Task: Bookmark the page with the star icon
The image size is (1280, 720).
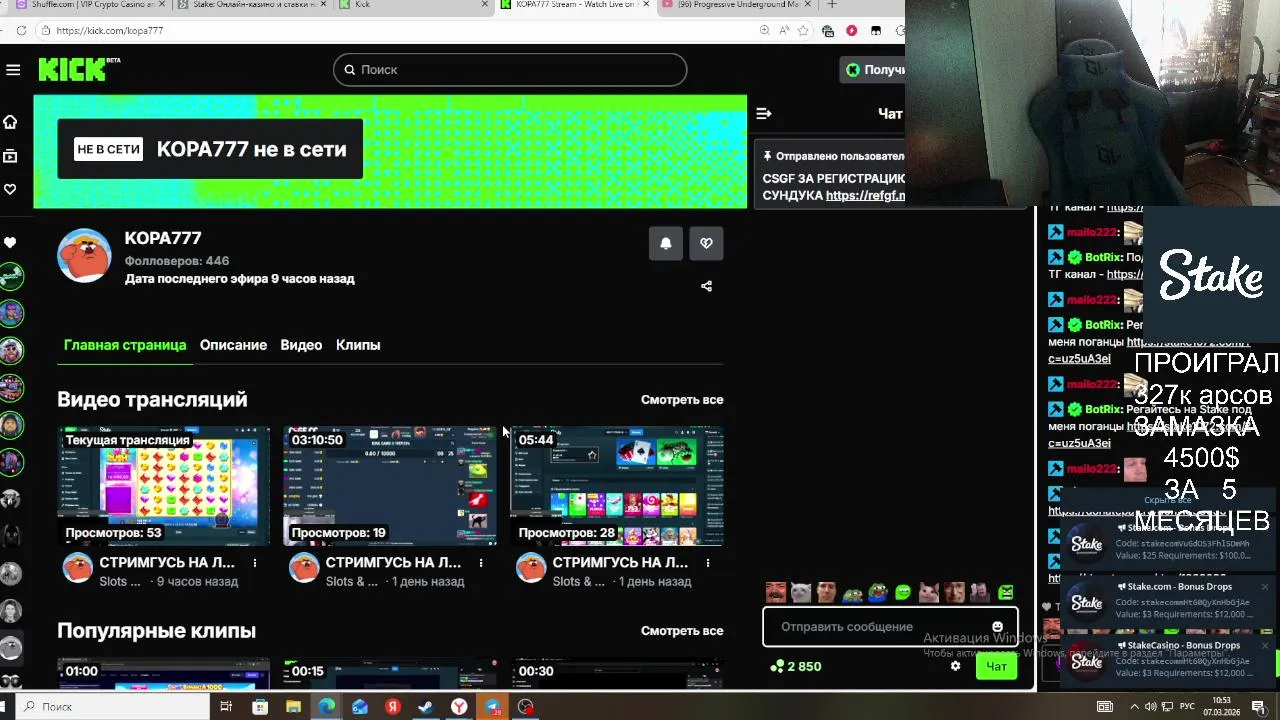Action: 803,31
